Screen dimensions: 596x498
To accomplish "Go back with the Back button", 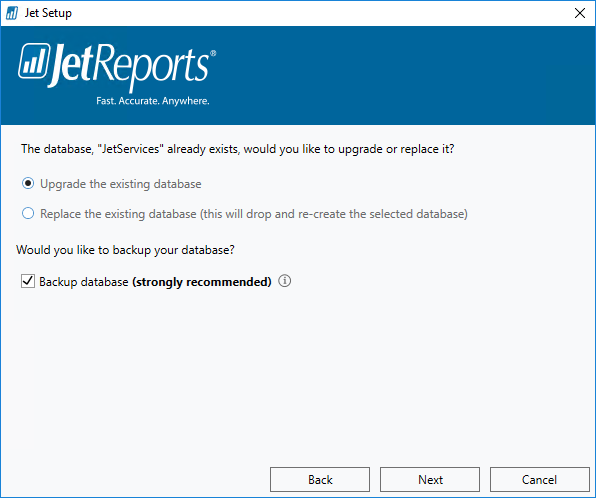I will click(x=320, y=479).
